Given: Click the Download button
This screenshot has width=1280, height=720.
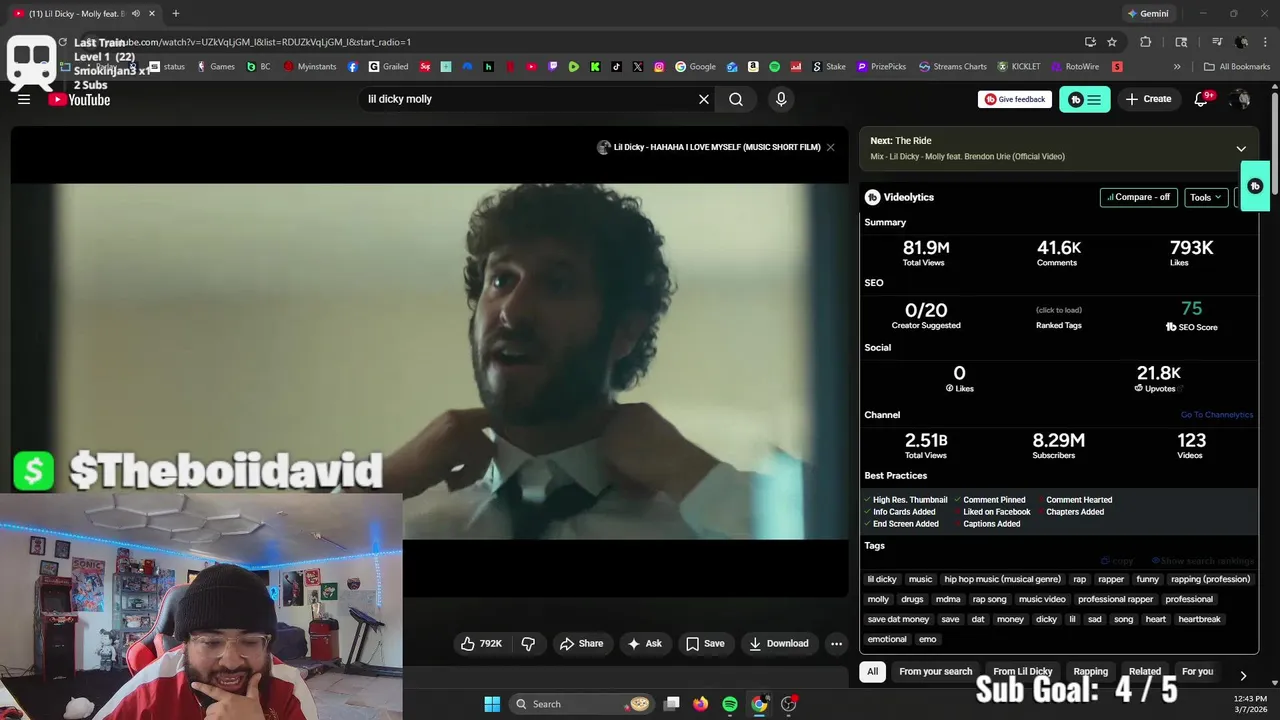Looking at the screenshot, I should pos(779,643).
